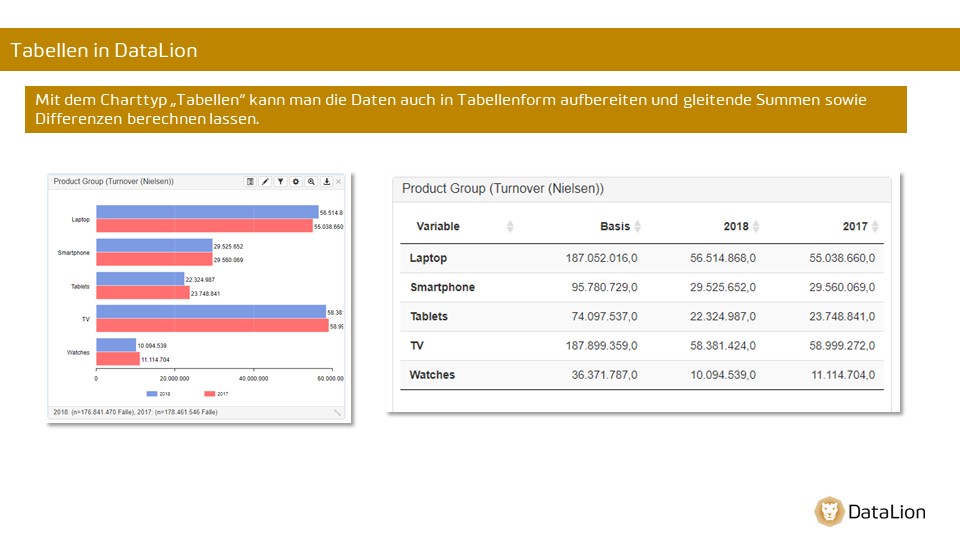960x540 pixels.
Task: Click the Variable column header
Action: (x=438, y=227)
